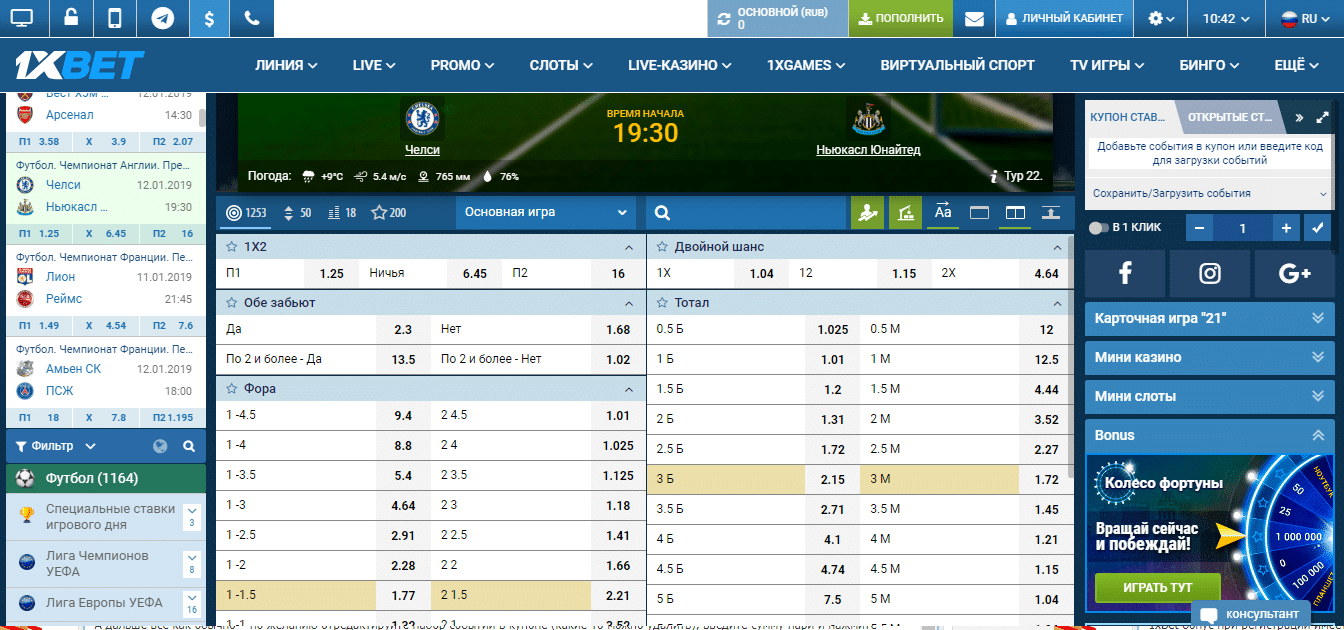Open ВИРТУАЛЬНЫЙ СПОРТ section
The width and height of the screenshot is (1344, 630).
click(x=957, y=65)
